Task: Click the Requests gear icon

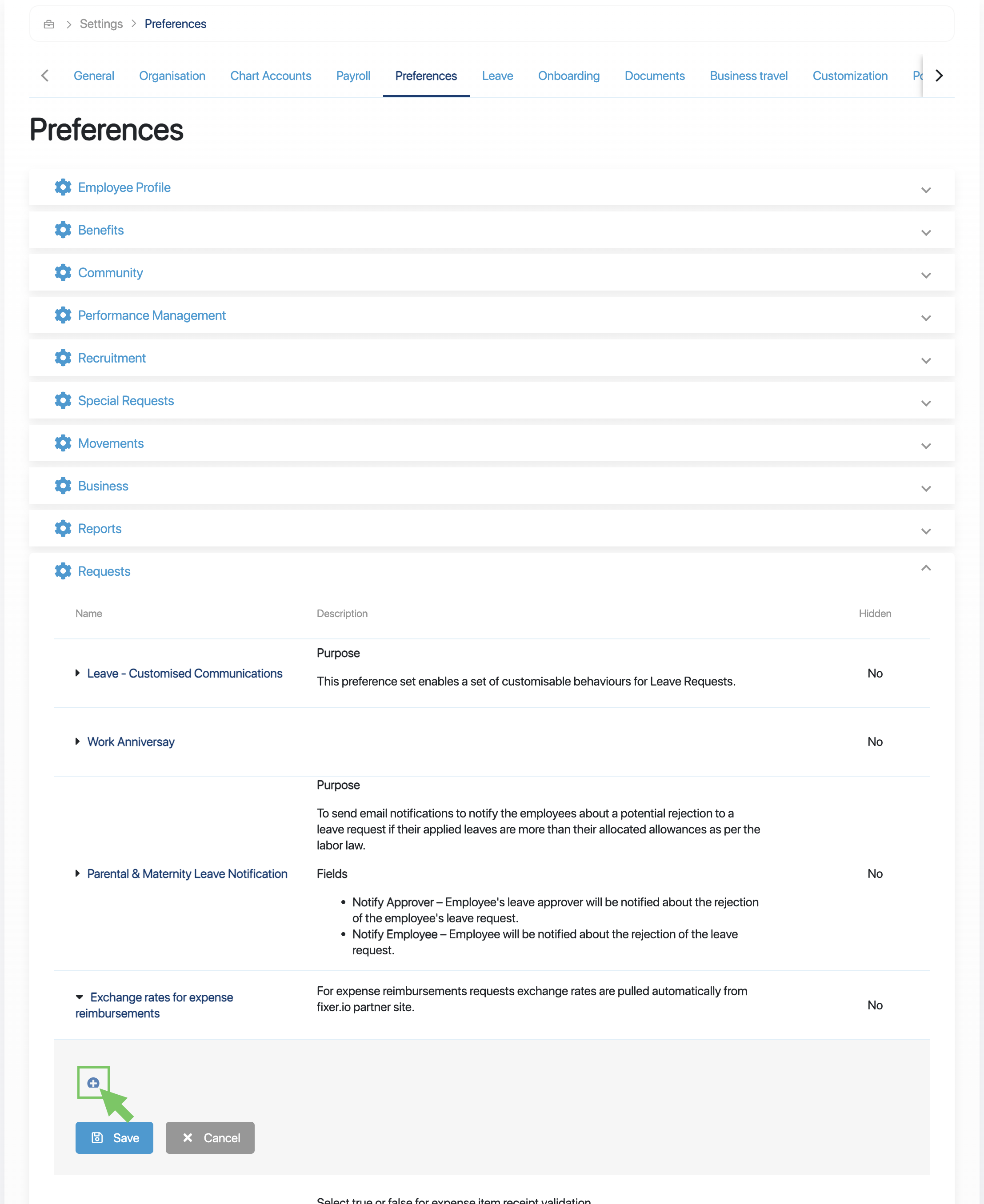Action: pos(63,570)
